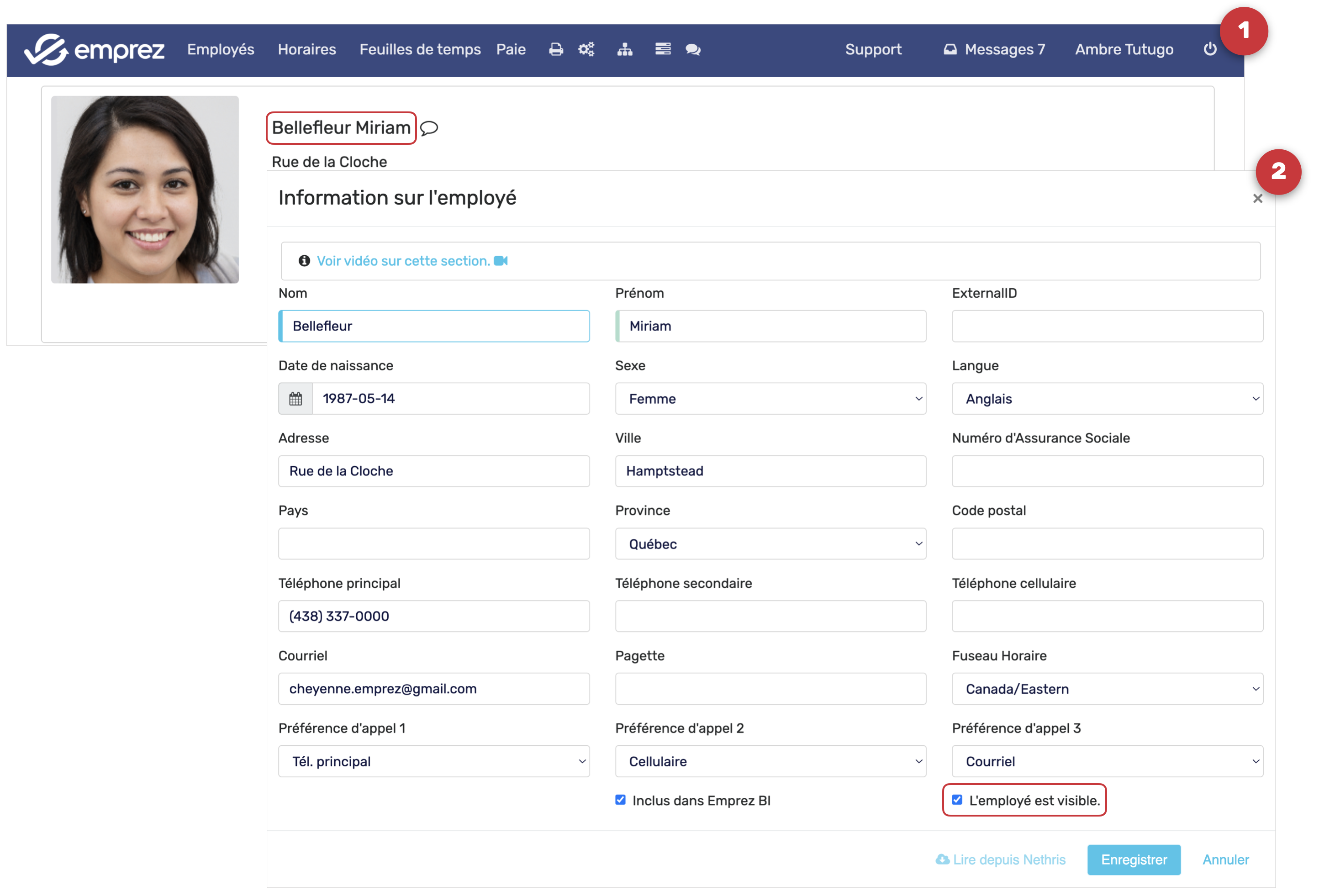Open the birth date calendar icon
Viewport: 1319px width, 896px height.
[x=295, y=398]
